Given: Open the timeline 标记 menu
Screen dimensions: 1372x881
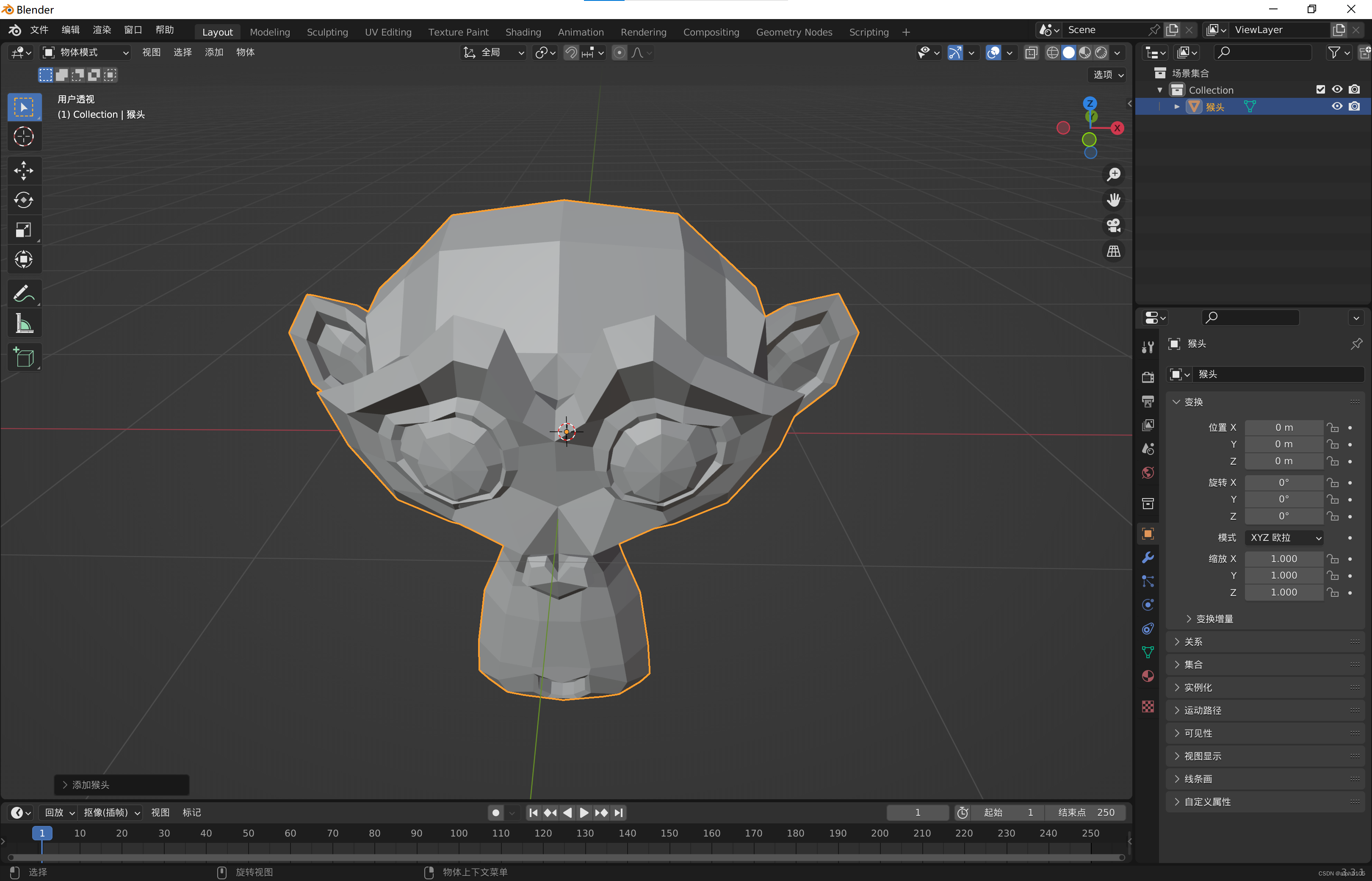Looking at the screenshot, I should [191, 813].
